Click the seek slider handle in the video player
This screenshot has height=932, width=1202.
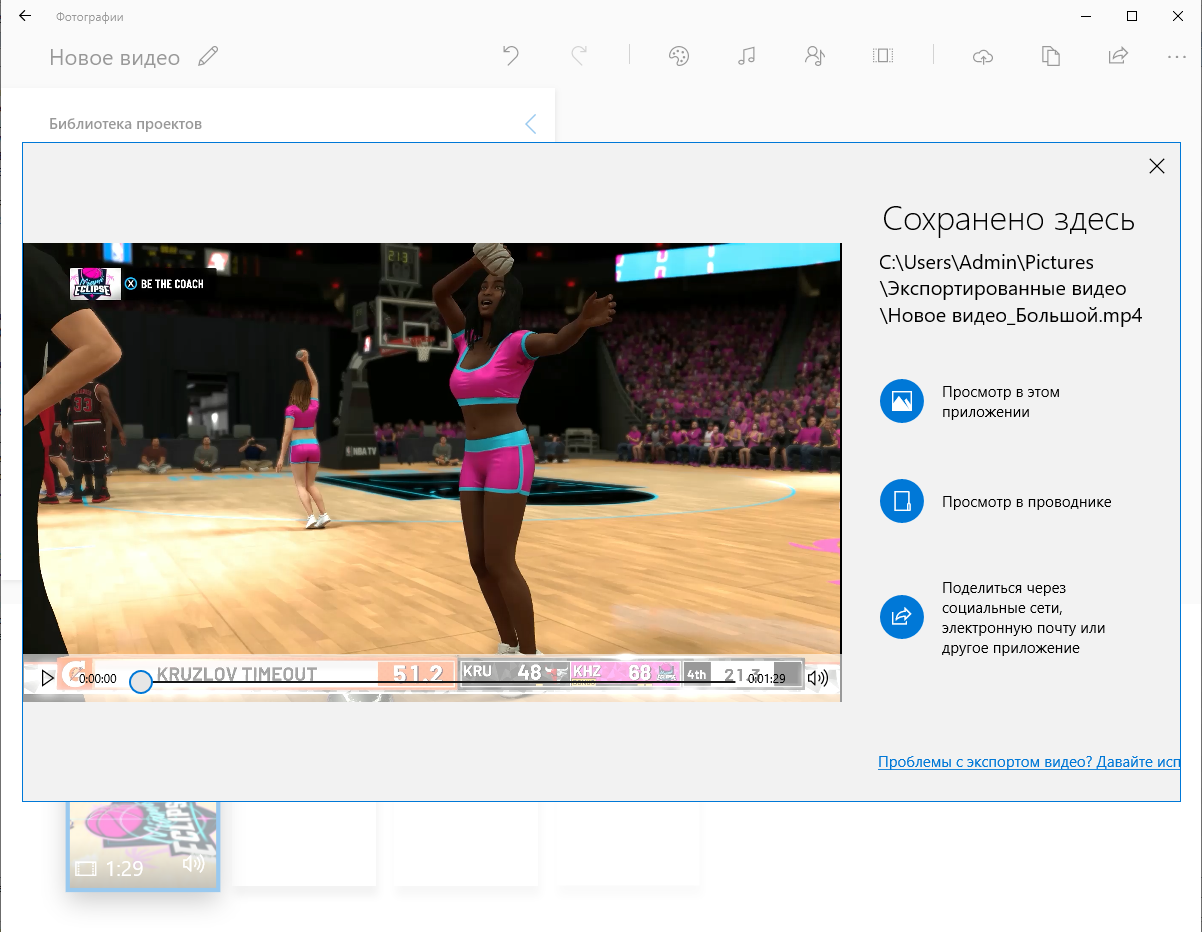point(141,682)
